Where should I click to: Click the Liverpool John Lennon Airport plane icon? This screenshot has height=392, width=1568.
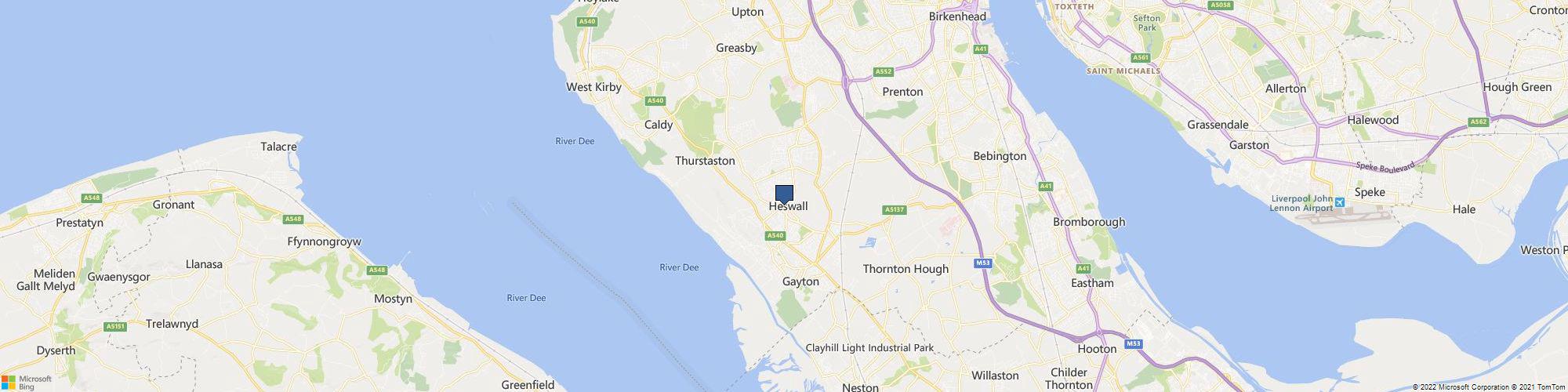1339,203
